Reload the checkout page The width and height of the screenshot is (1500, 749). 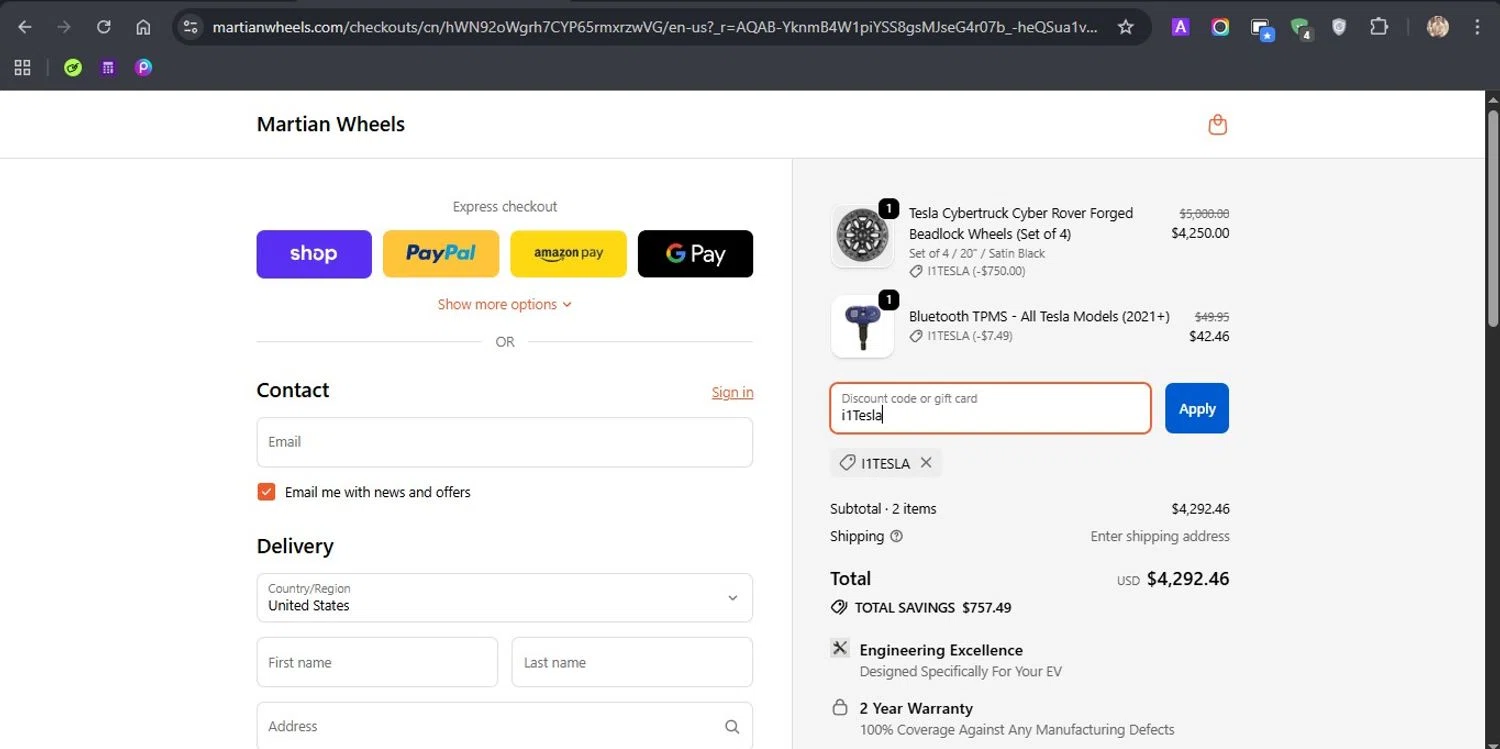tap(104, 27)
